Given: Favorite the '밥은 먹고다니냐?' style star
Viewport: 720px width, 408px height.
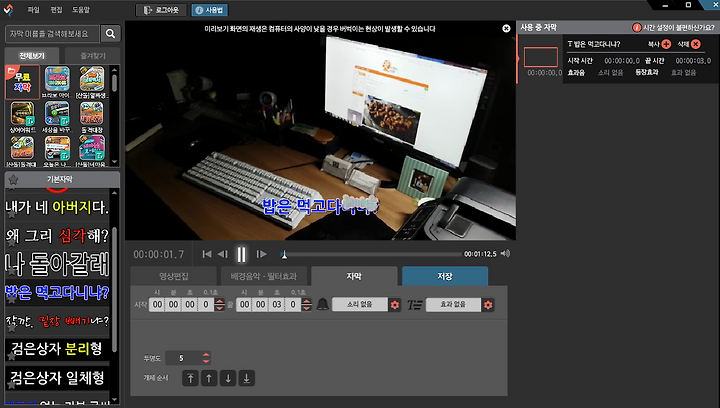Looking at the screenshot, I should (x=11, y=300).
